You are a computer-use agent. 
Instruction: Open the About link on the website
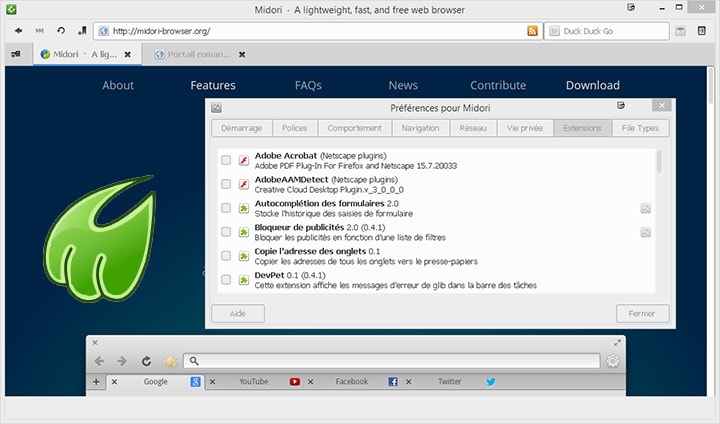[118, 85]
